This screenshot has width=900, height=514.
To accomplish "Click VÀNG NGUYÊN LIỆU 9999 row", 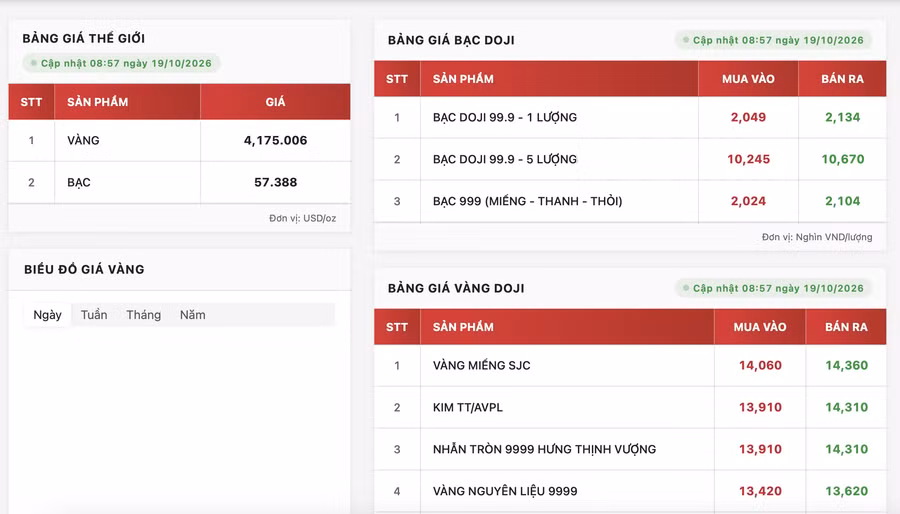I will pyautogui.click(x=630, y=491).
